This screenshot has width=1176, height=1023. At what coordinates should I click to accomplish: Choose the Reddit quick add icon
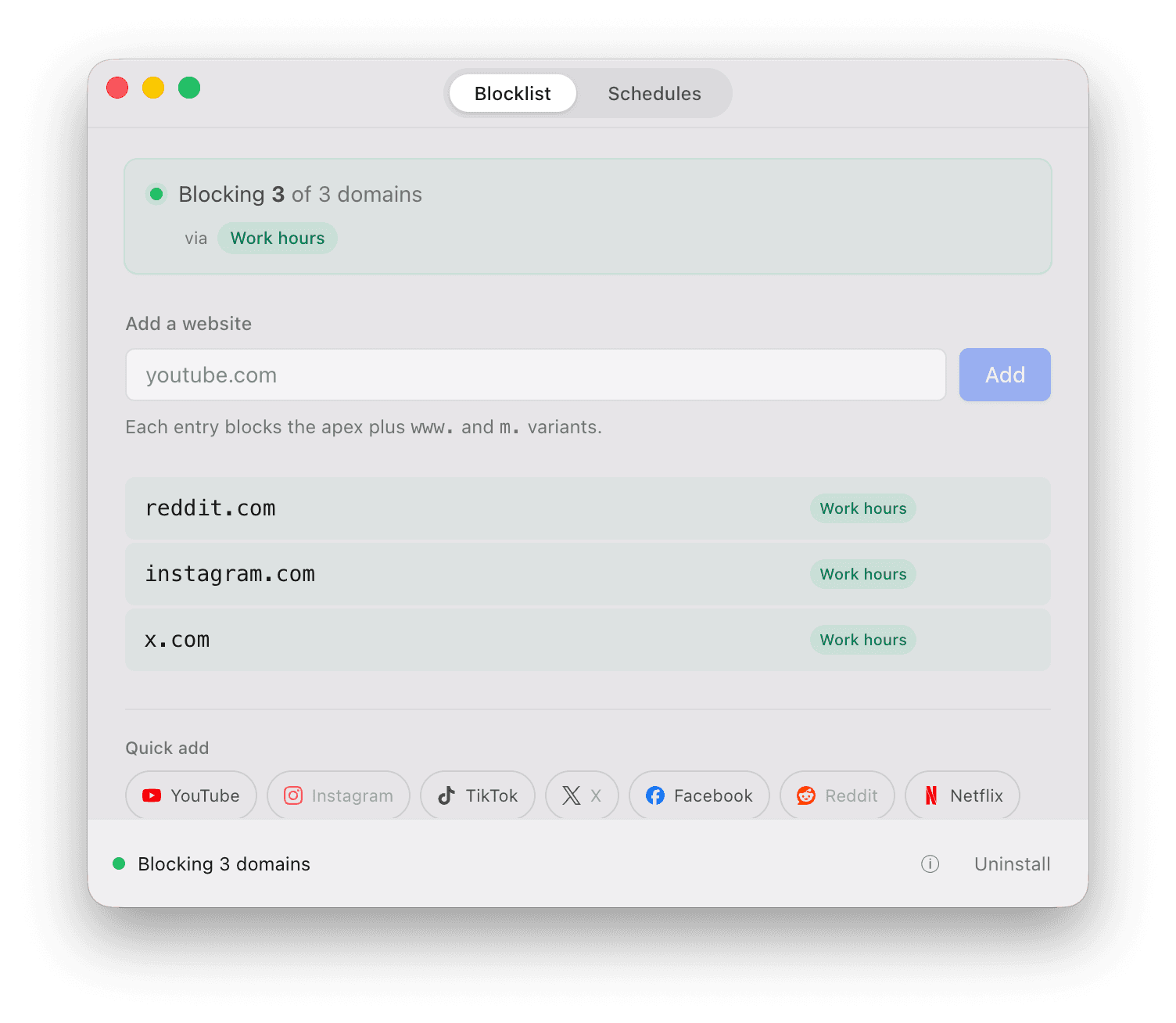(x=807, y=795)
